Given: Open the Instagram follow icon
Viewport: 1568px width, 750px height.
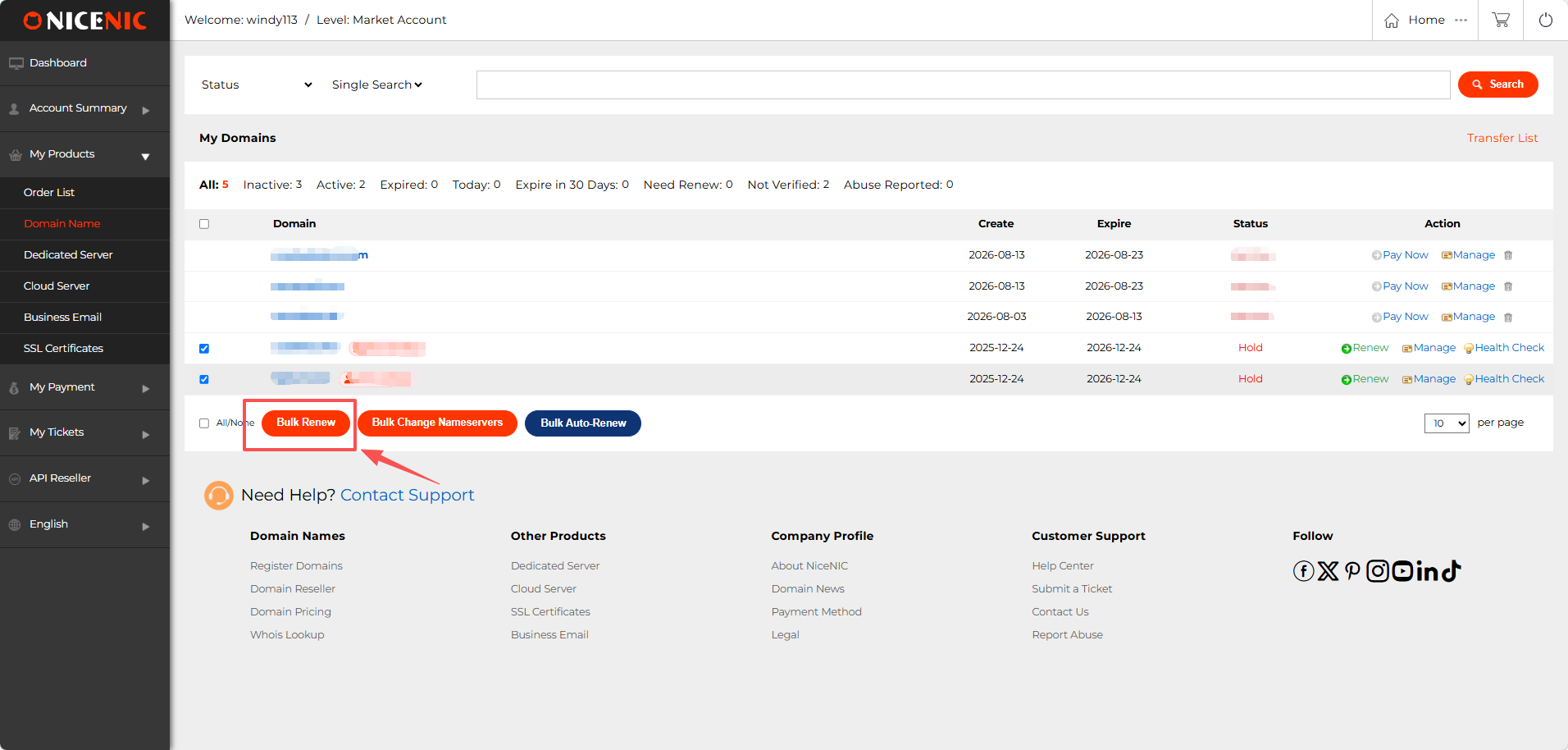Looking at the screenshot, I should pyautogui.click(x=1378, y=571).
